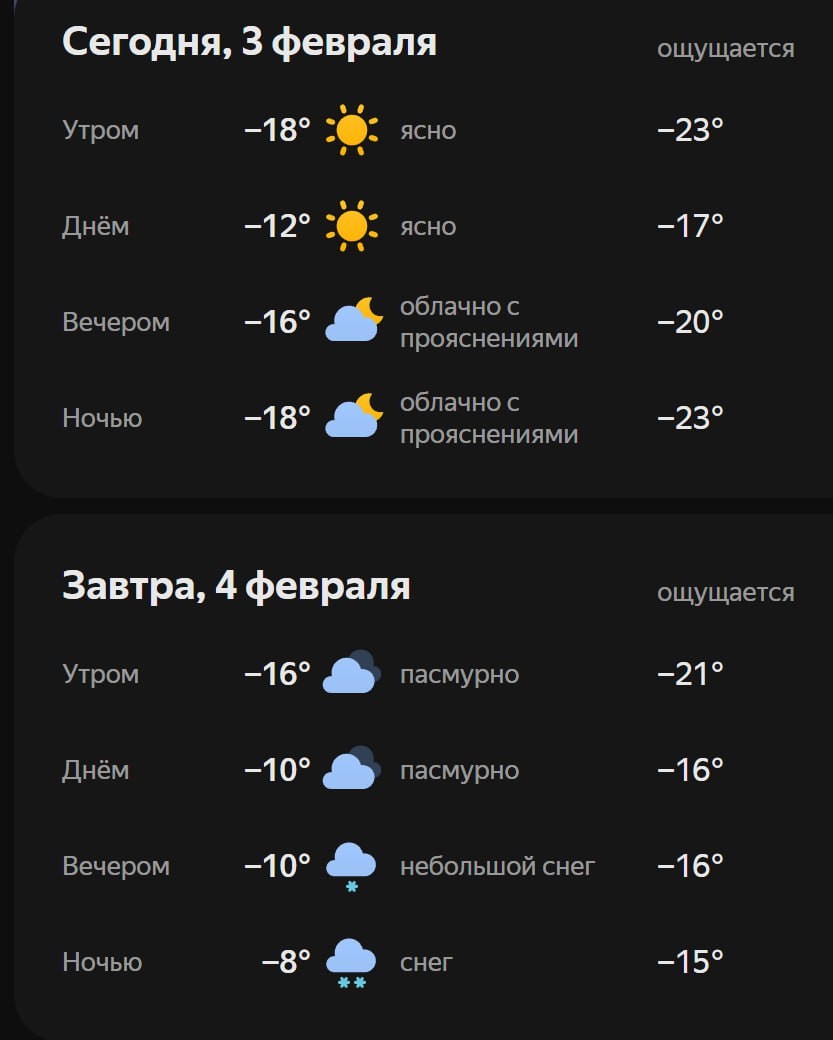Click the 'Вечером' label in today's card
The height and width of the screenshot is (1040, 833).
116,322
